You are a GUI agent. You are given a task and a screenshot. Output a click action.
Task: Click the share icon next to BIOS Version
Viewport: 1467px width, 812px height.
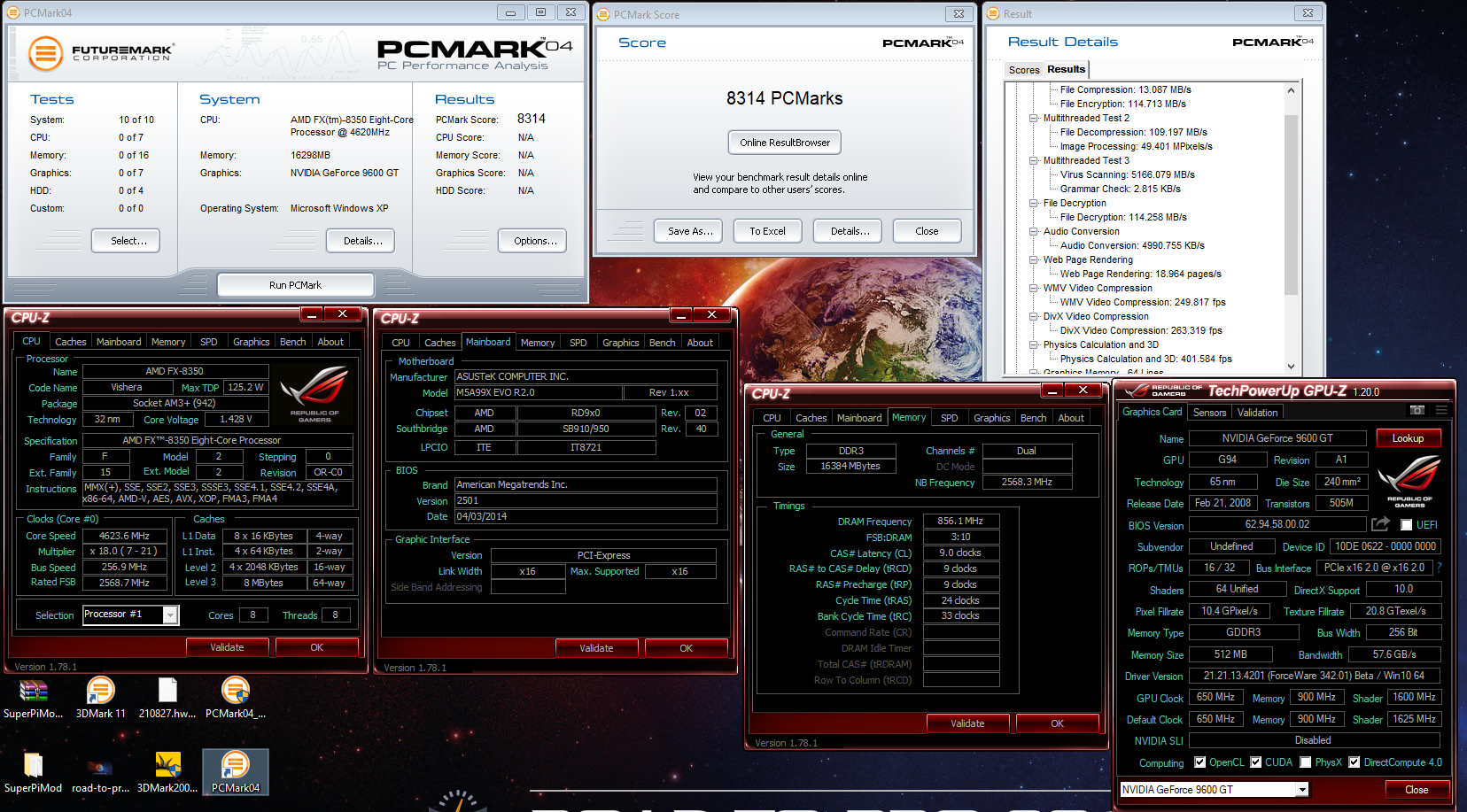1380,524
